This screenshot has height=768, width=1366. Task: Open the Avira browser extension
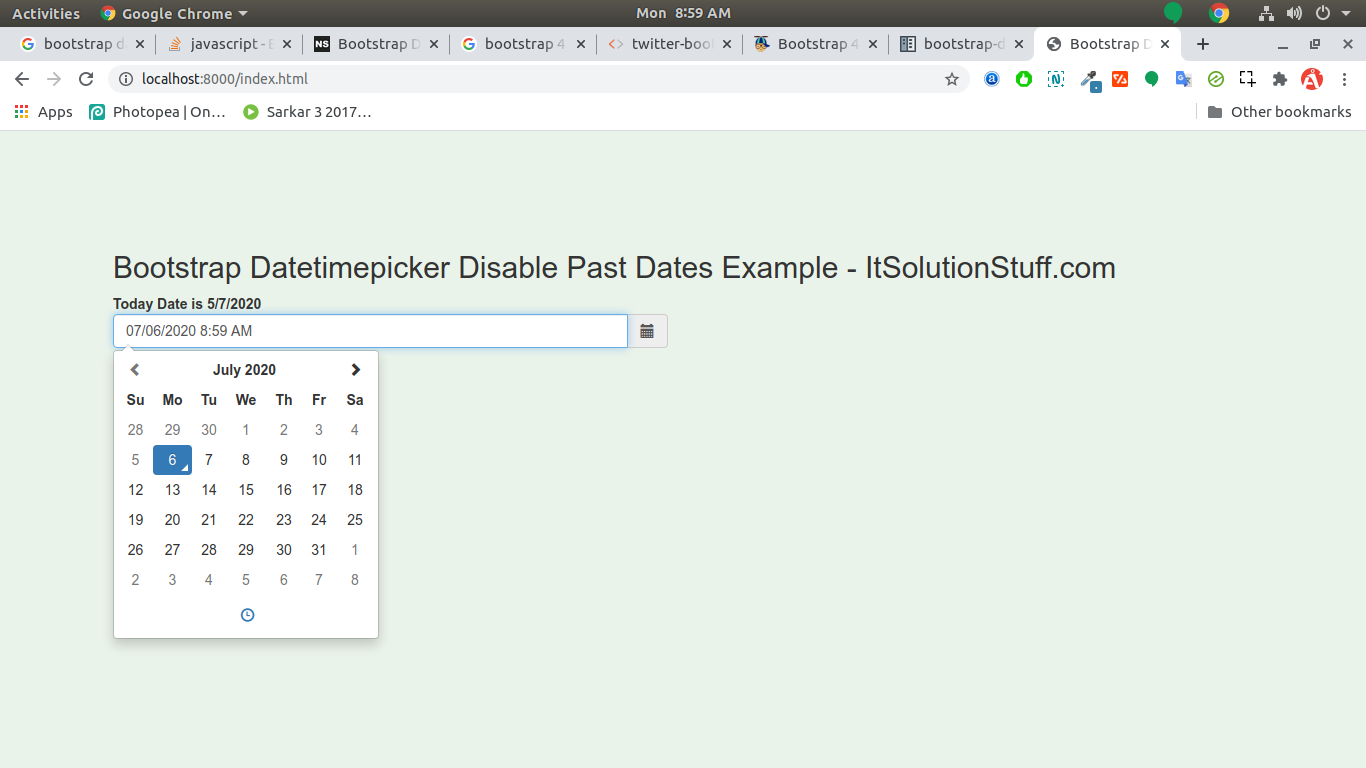(x=1311, y=78)
